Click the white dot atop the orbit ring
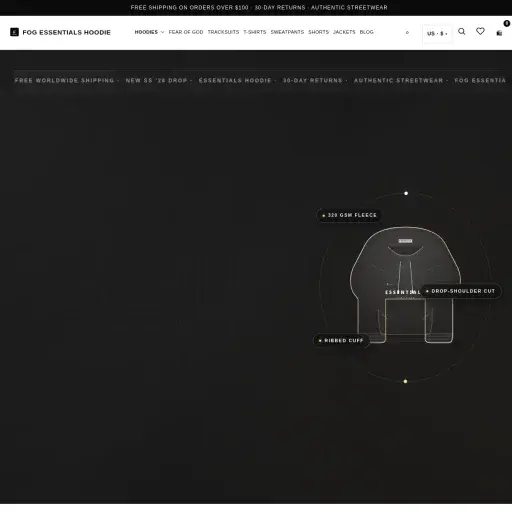Image resolution: width=512 pixels, height=512 pixels. (x=406, y=193)
